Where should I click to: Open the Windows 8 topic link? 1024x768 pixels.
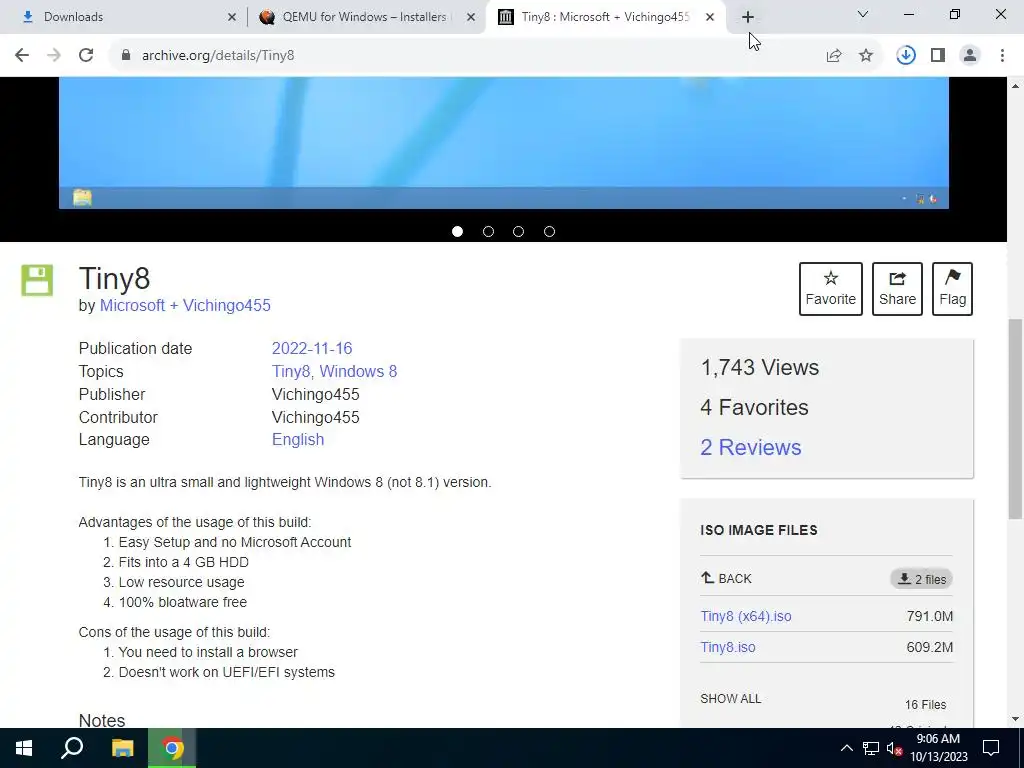(358, 371)
